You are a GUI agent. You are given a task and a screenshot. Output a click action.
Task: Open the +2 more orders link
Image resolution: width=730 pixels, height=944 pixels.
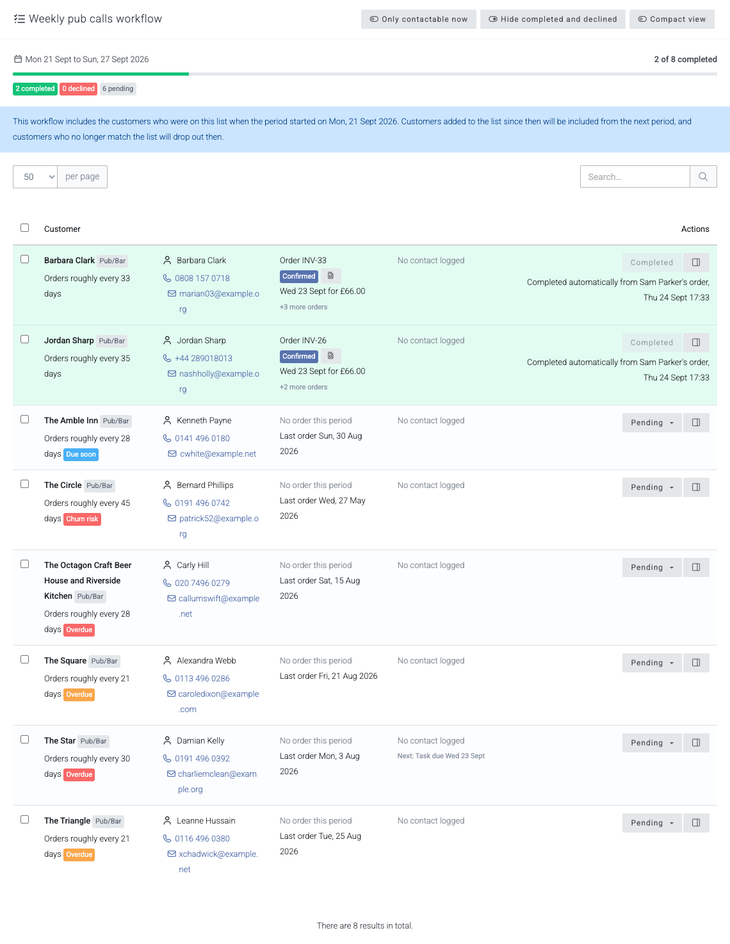pyautogui.click(x=303, y=387)
